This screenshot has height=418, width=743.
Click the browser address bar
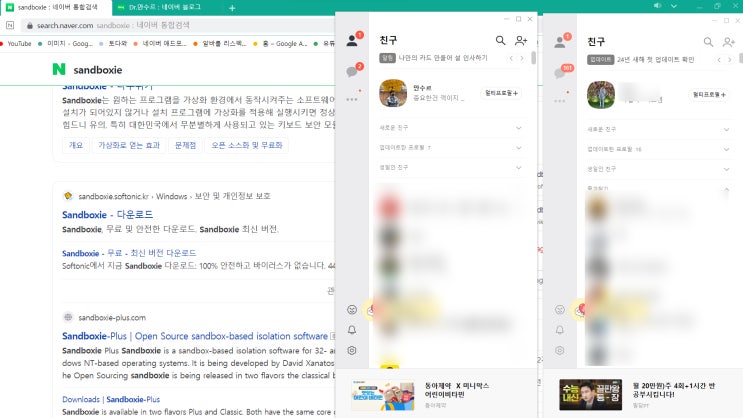tap(178, 25)
